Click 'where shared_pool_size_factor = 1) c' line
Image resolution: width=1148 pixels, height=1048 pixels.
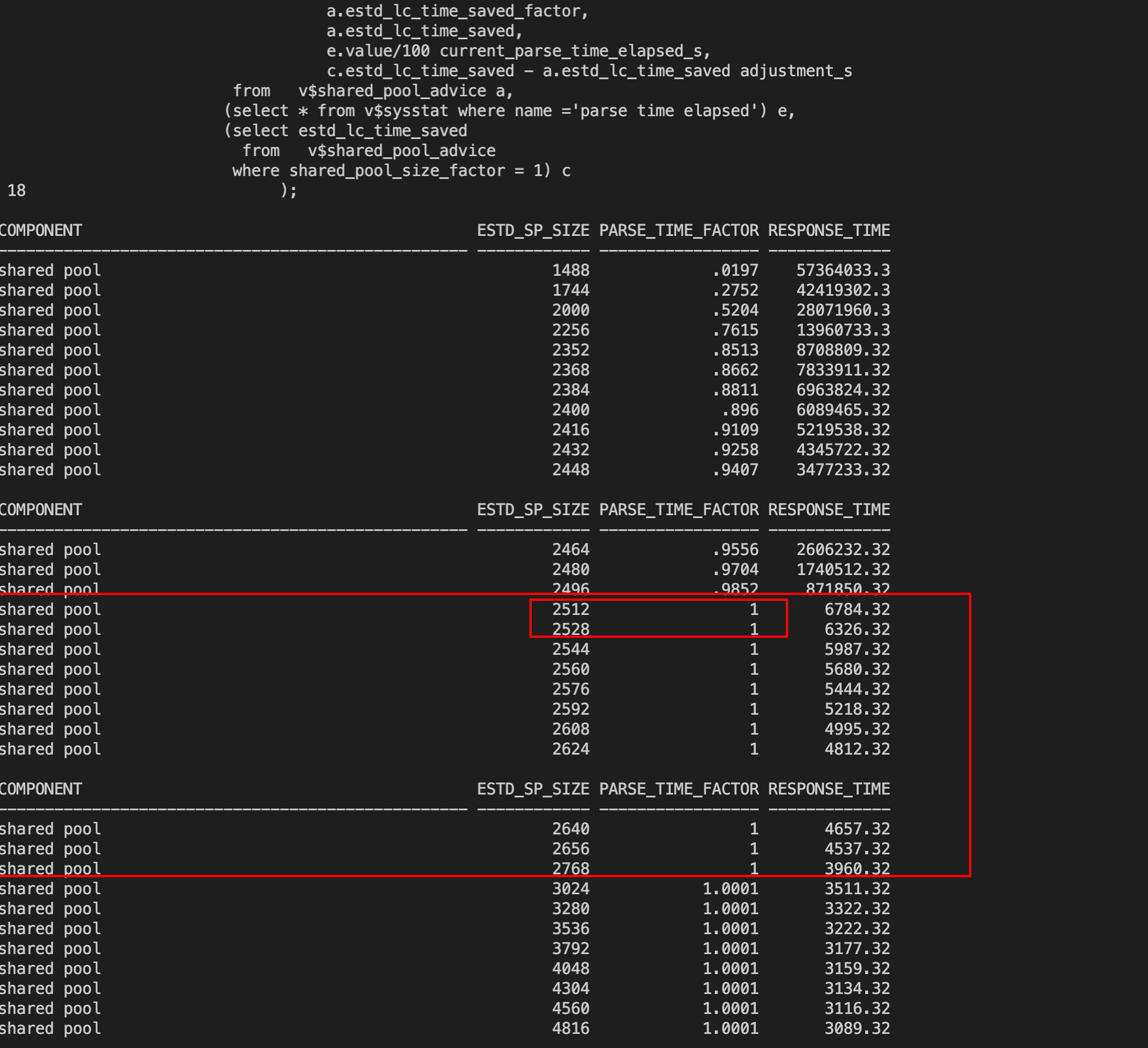[x=401, y=170]
